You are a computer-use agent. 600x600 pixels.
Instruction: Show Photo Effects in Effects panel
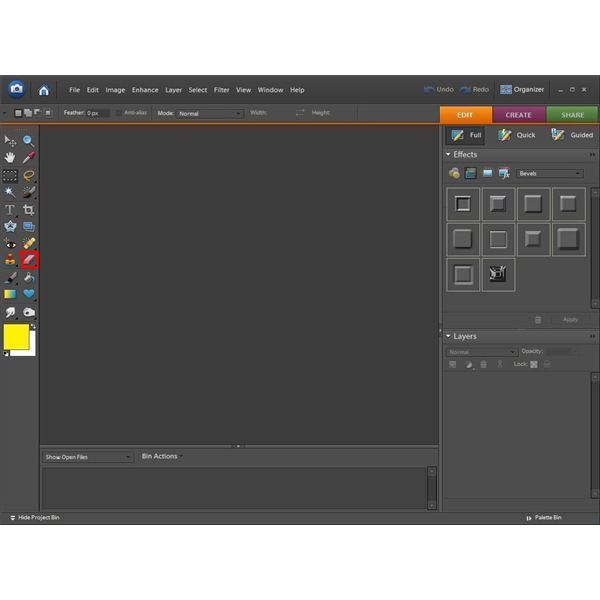click(488, 173)
